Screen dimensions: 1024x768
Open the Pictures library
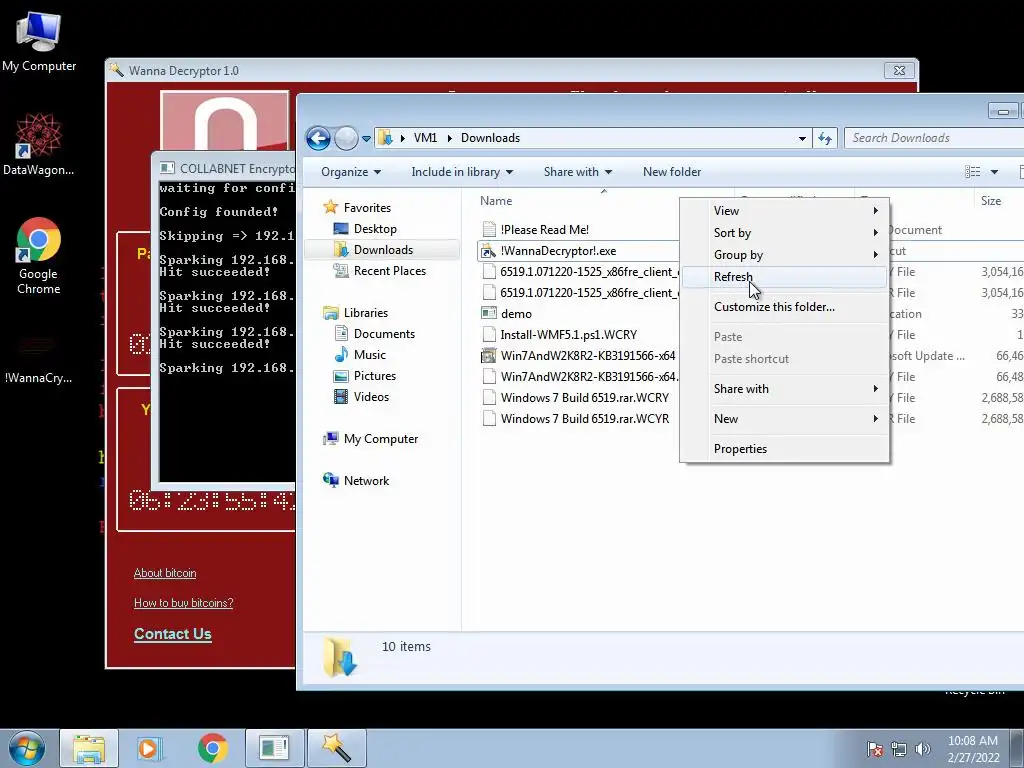(374, 376)
